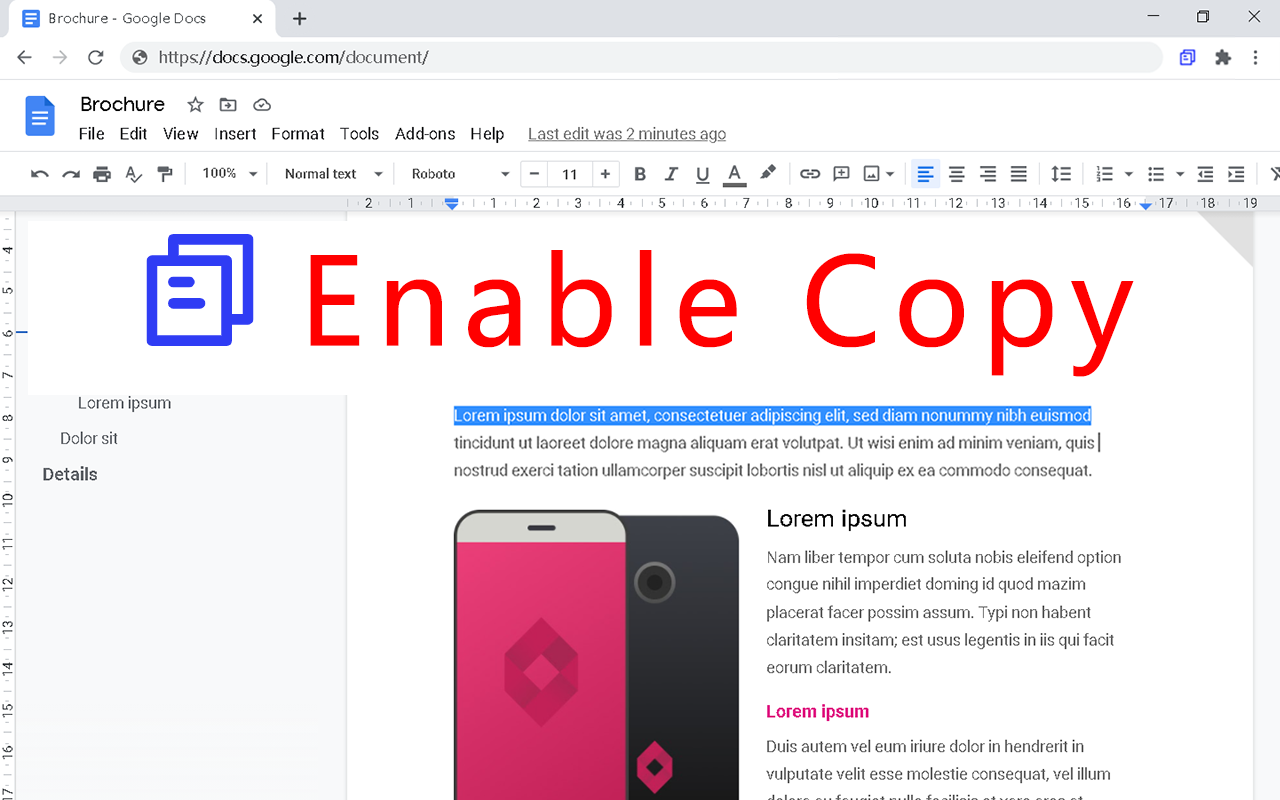This screenshot has width=1280, height=800.
Task: Expand bulleted list options arrow
Action: 1180,174
